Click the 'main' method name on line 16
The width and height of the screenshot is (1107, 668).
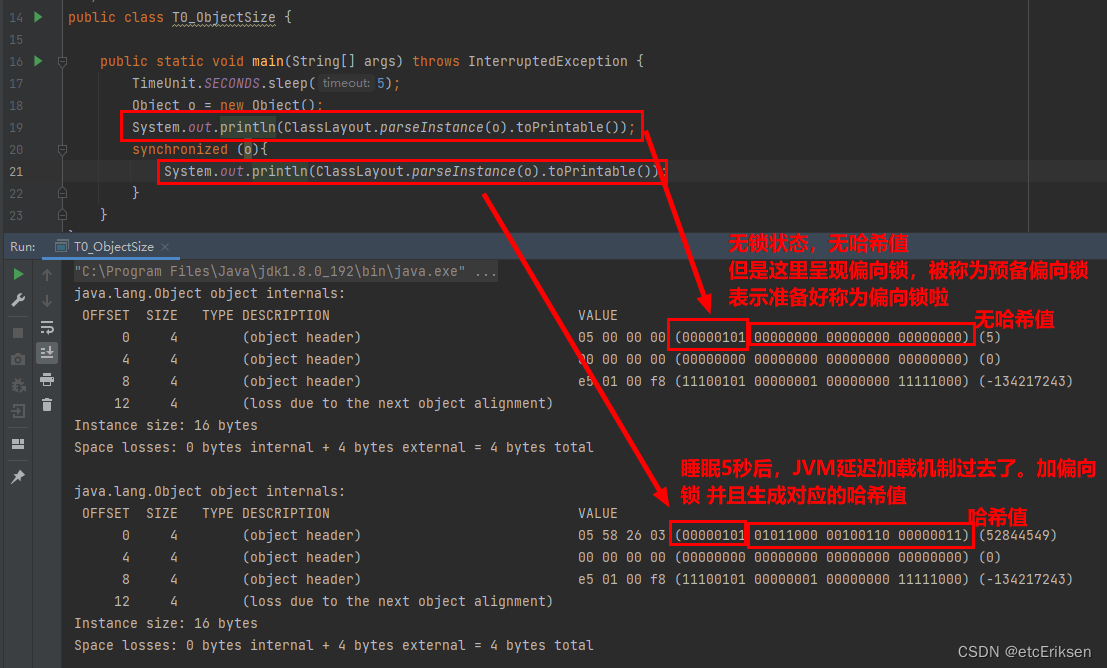point(268,61)
